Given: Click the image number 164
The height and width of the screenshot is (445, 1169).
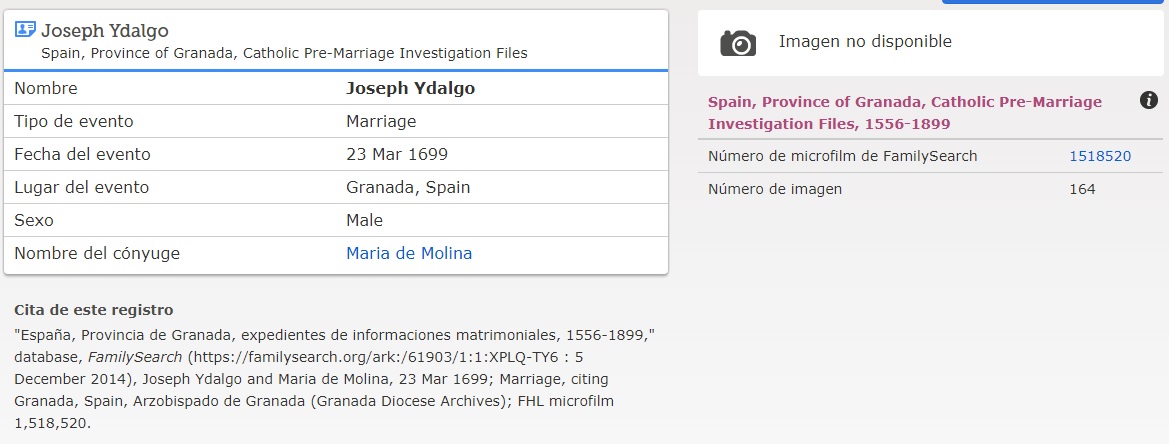Looking at the screenshot, I should coord(1082,189).
